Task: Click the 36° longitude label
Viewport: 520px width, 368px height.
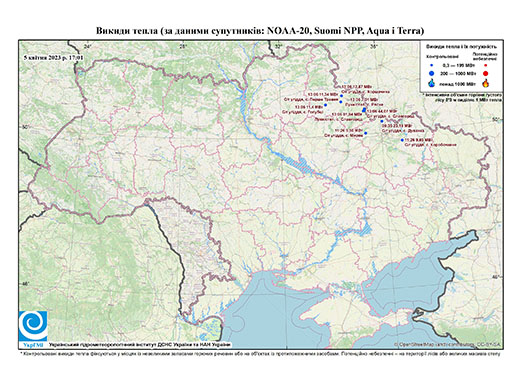Action: pos(374,46)
